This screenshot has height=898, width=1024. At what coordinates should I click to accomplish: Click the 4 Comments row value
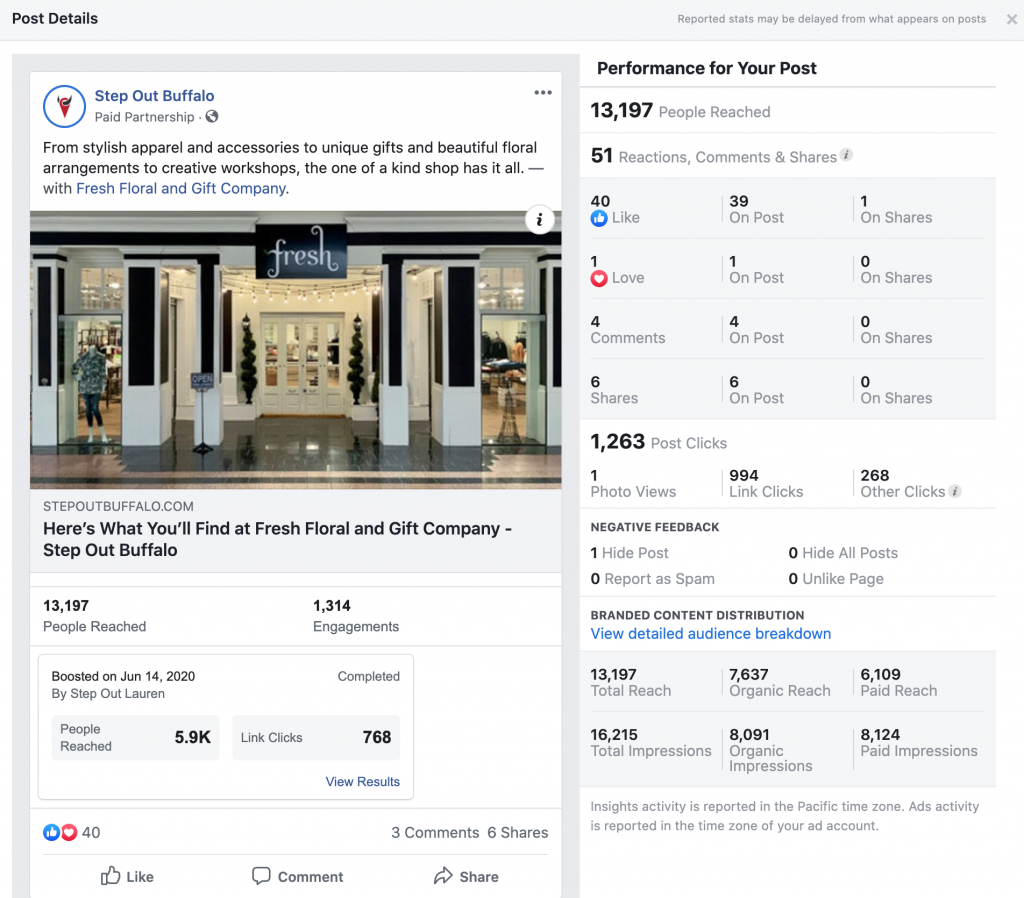coord(628,330)
